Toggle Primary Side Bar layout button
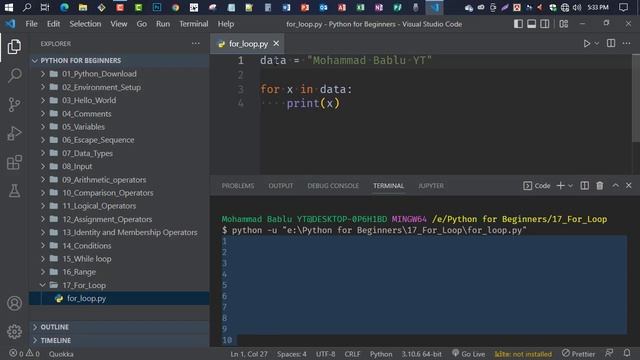The width and height of the screenshot is (640, 360). tap(518, 24)
